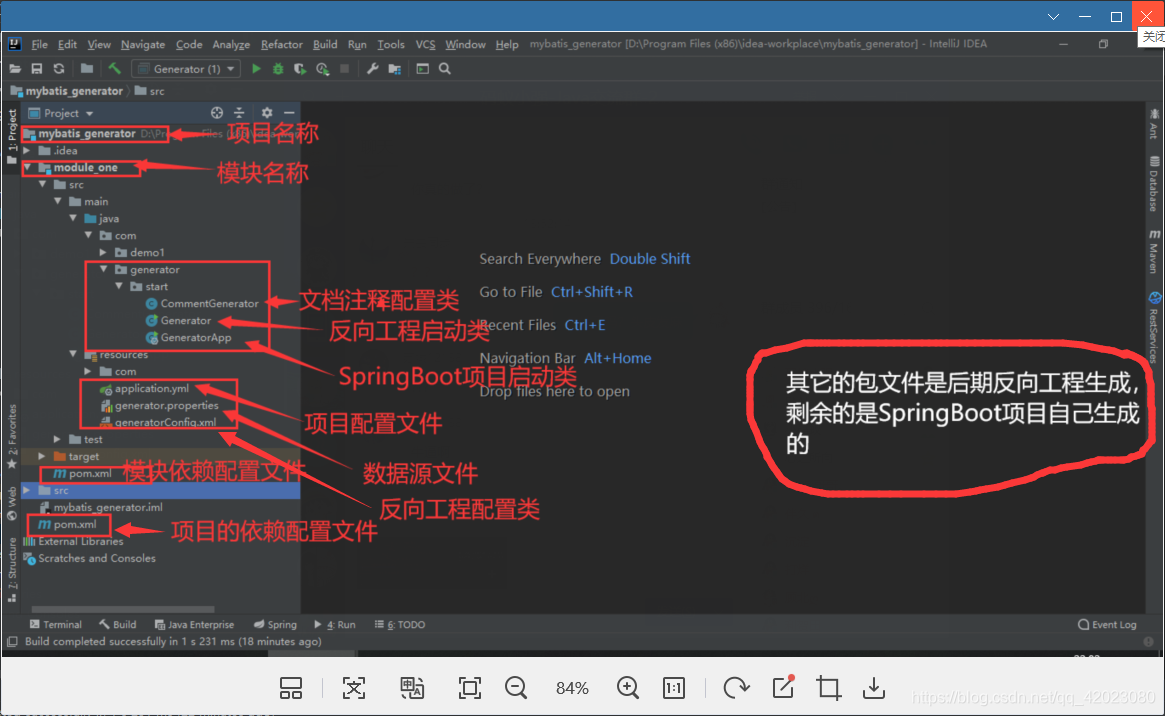Open the Java Enterprise tool window

pyautogui.click(x=194, y=625)
